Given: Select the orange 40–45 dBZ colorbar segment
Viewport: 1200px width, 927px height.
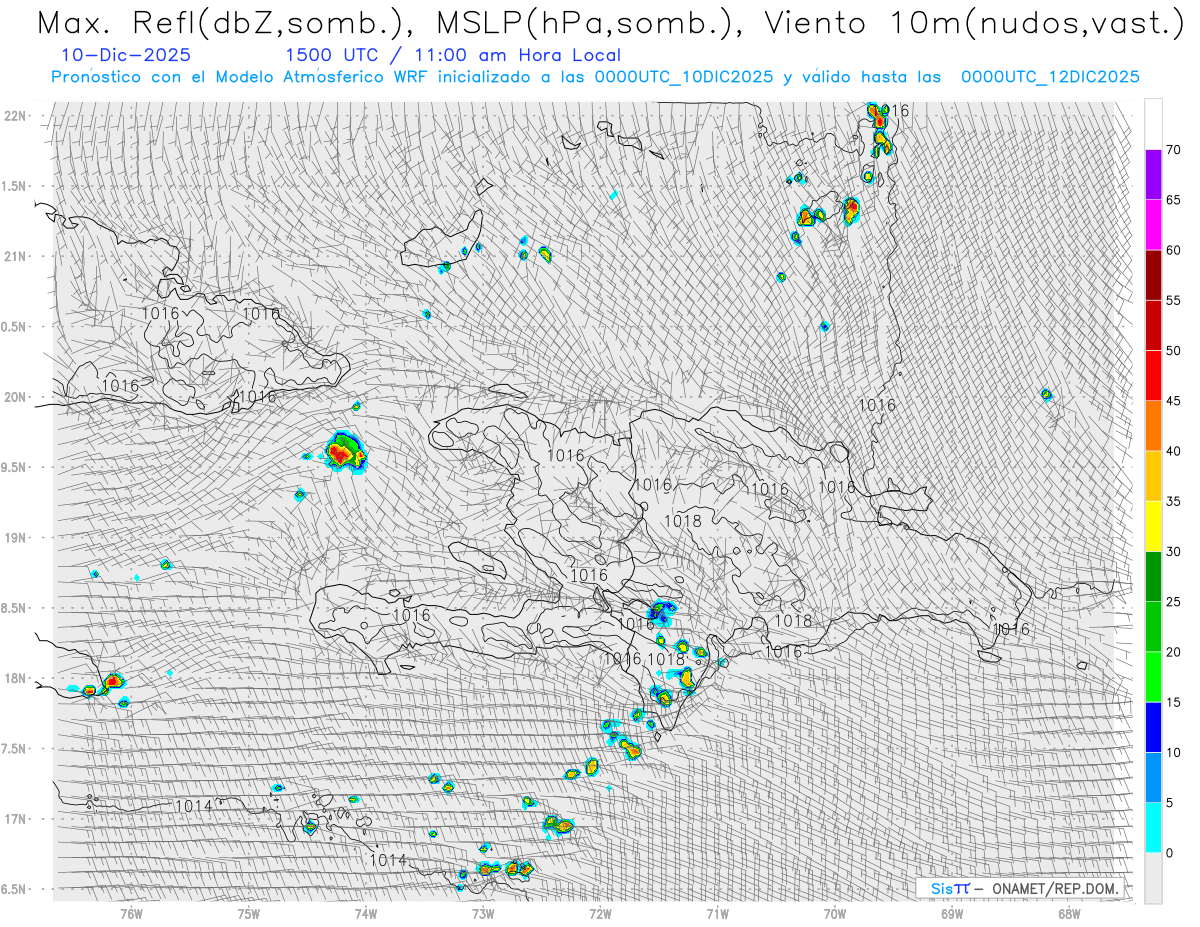Looking at the screenshot, I should tap(1153, 426).
